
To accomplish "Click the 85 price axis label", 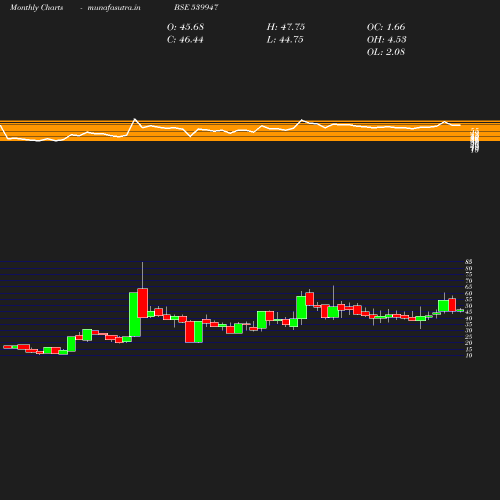I will [x=469, y=262].
